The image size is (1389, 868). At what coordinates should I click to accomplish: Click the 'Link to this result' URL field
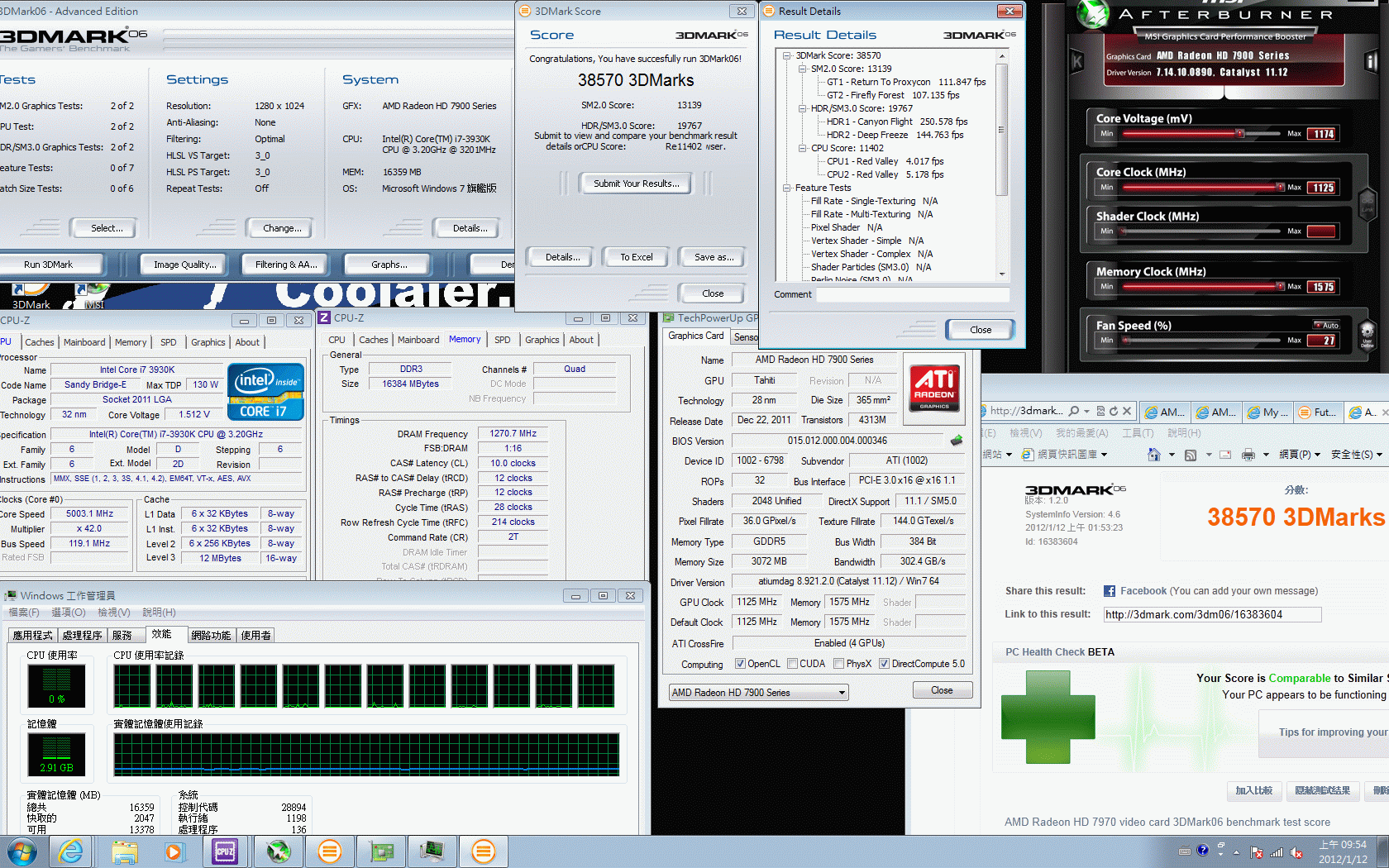[1212, 614]
